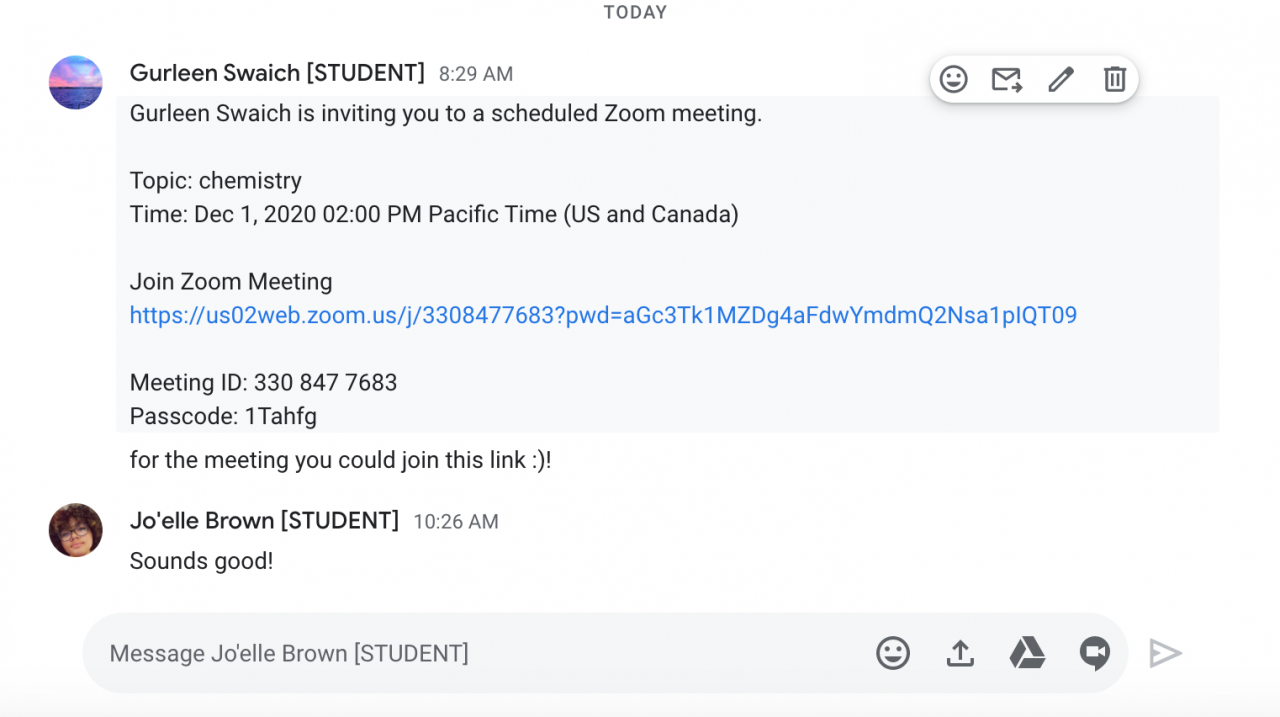Image resolution: width=1280 pixels, height=717 pixels.
Task: Click the 10:26 AM message timestamp
Action: [x=456, y=522]
